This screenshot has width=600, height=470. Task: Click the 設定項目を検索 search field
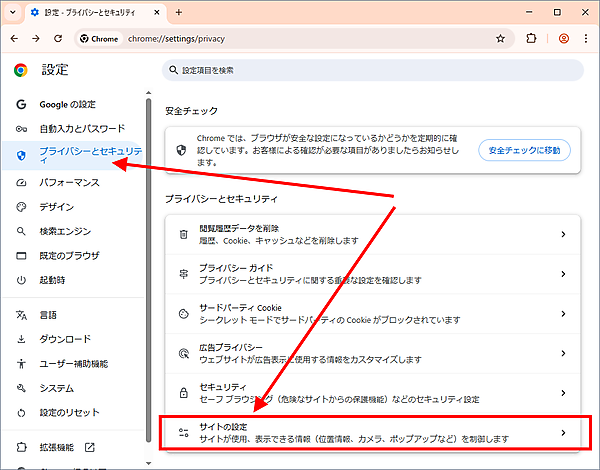pyautogui.click(x=372, y=70)
